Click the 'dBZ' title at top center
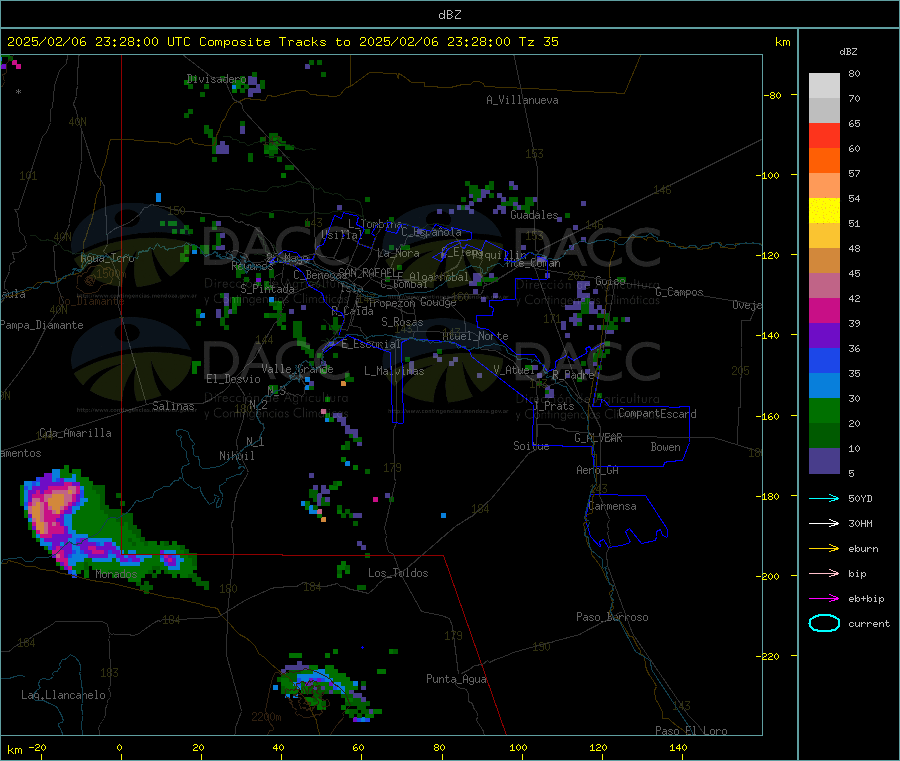Screen dimensions: 900x761 click(449, 15)
